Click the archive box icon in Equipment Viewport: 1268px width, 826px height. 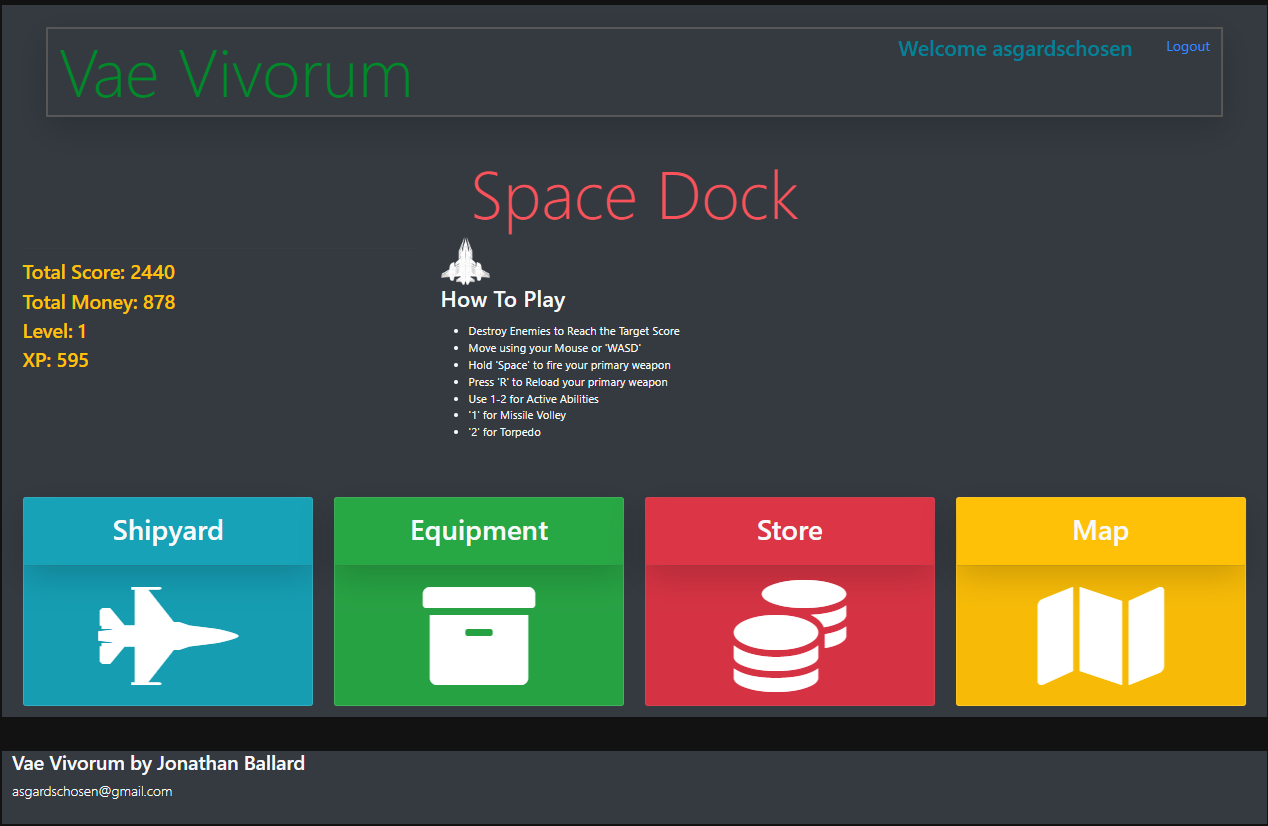[479, 636]
